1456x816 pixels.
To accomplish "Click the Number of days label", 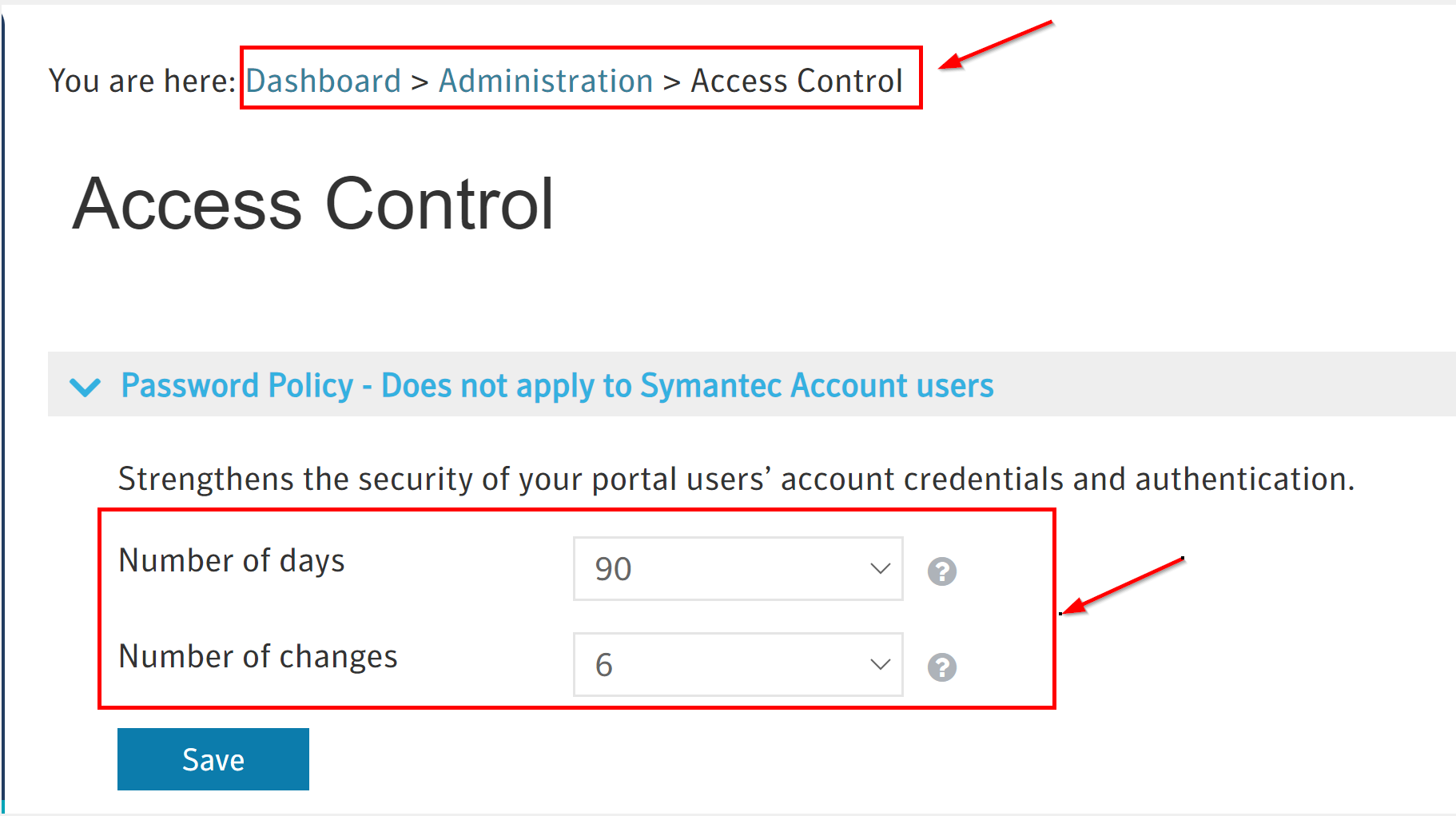I will (232, 560).
